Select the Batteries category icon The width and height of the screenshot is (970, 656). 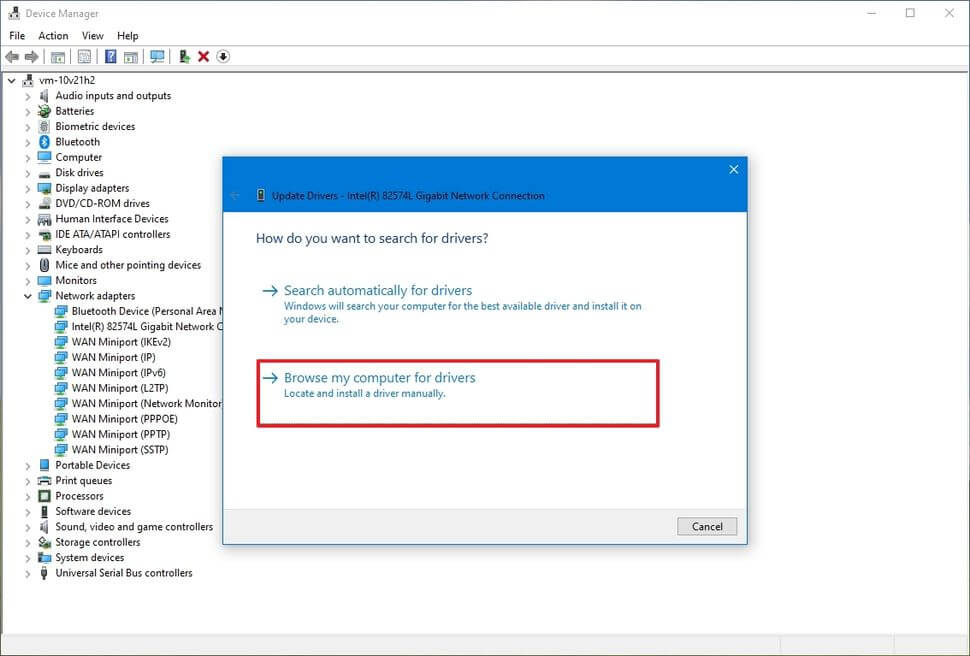44,111
